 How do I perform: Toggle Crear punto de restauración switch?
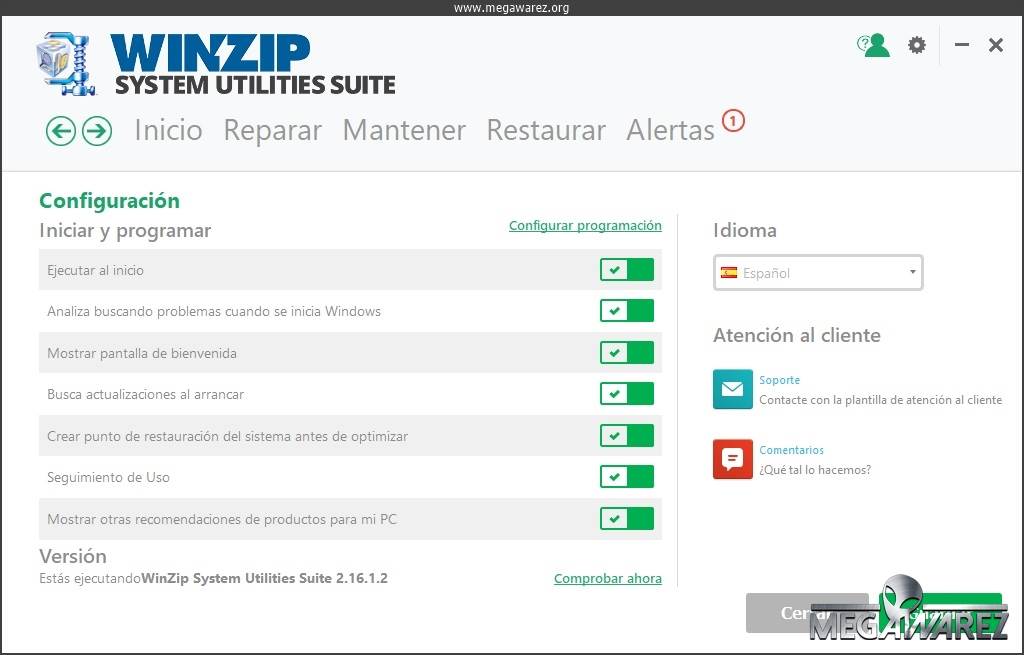(x=627, y=436)
